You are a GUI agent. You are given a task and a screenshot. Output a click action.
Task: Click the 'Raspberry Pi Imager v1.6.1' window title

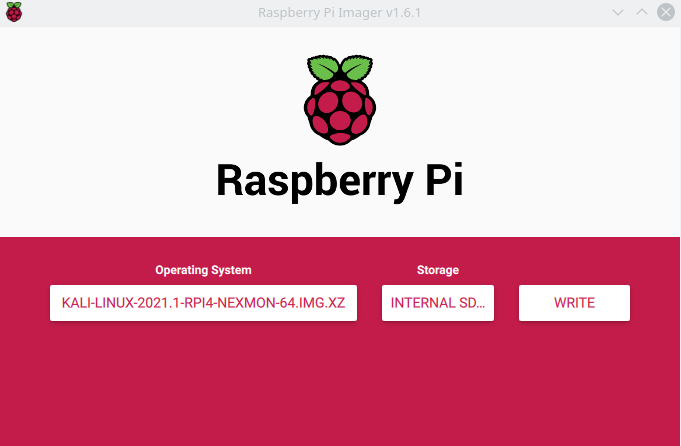tap(340, 13)
